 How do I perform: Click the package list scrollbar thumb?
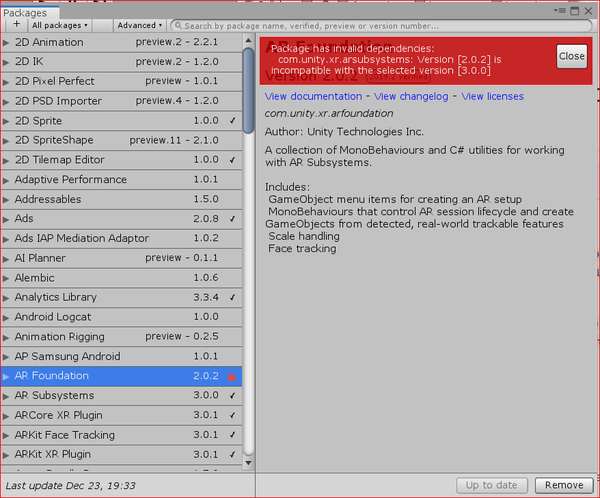[x=248, y=90]
